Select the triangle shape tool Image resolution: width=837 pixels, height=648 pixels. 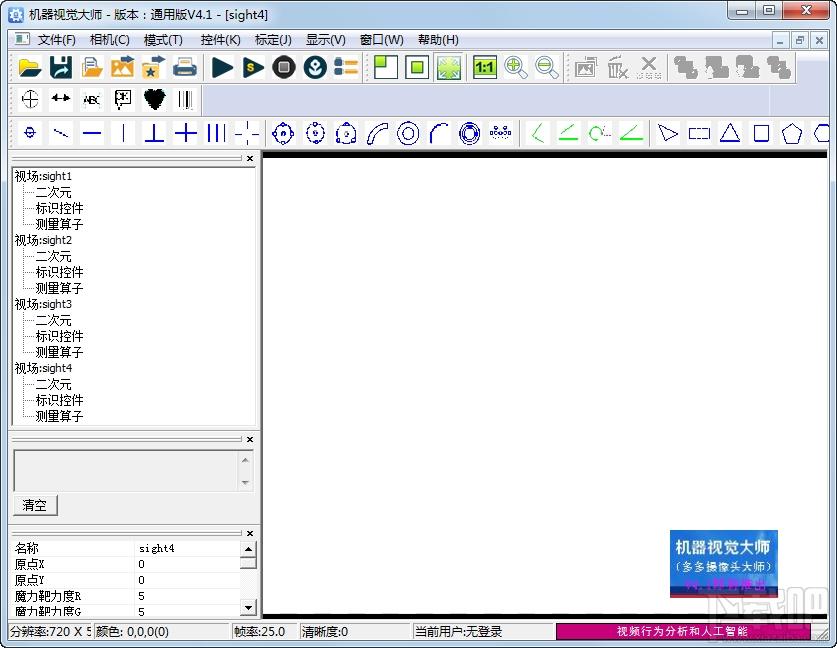[730, 133]
